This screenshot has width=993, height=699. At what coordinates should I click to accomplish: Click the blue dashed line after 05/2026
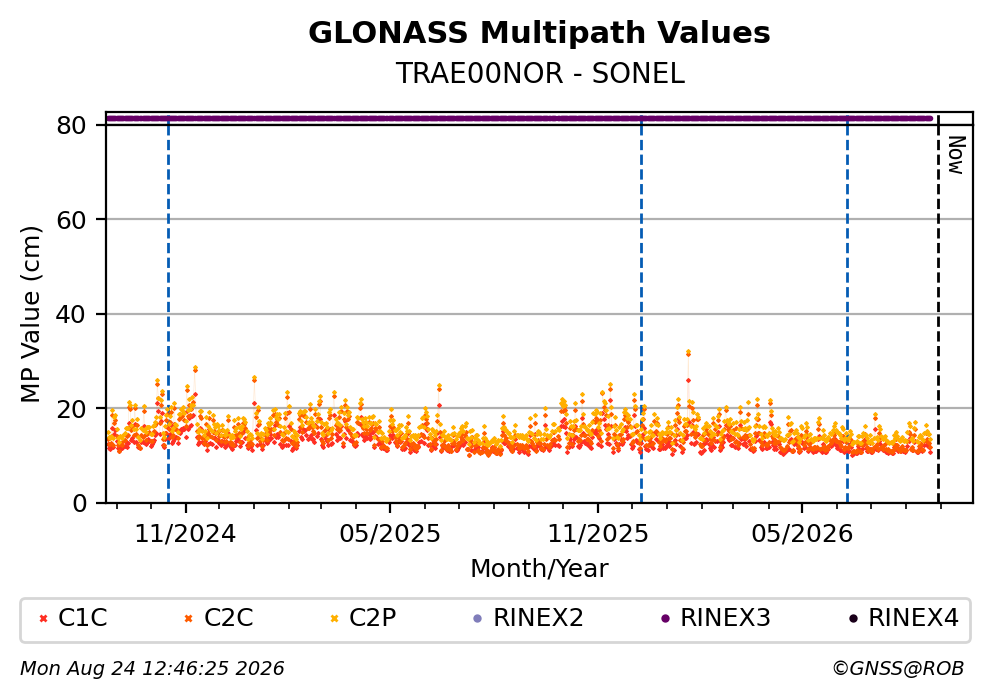847,309
